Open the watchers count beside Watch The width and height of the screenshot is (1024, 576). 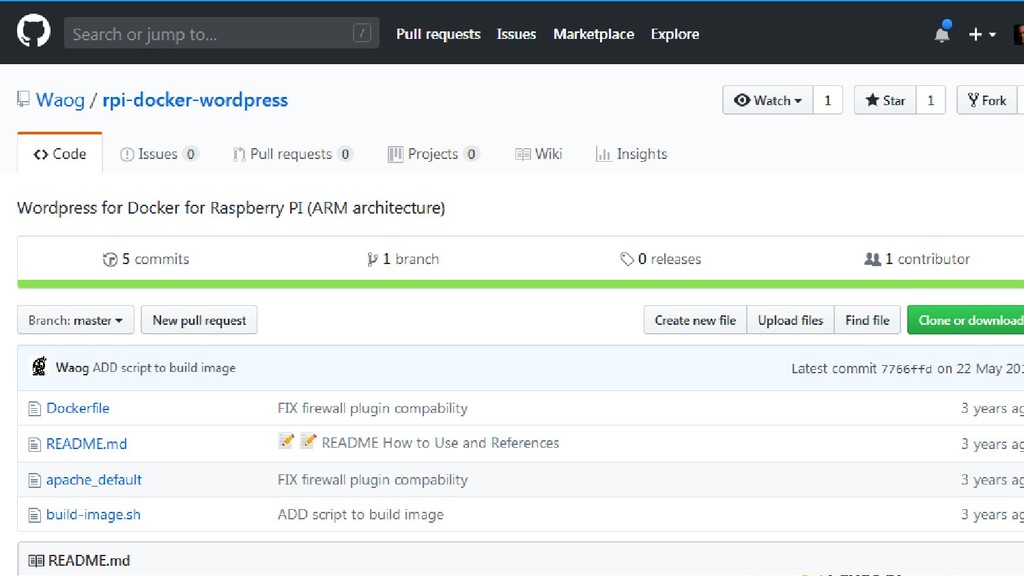(827, 100)
